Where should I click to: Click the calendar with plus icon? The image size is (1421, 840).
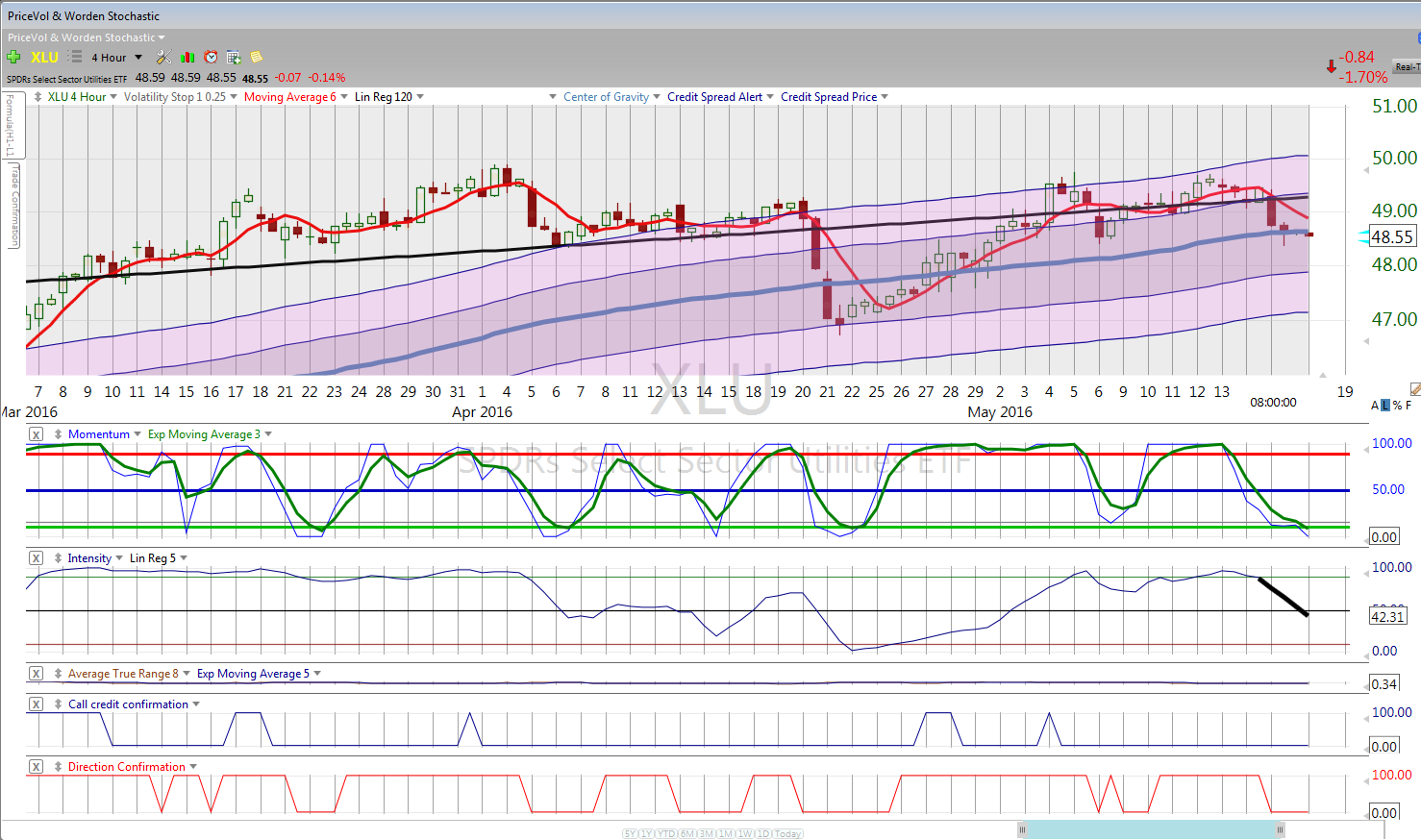(x=234, y=57)
